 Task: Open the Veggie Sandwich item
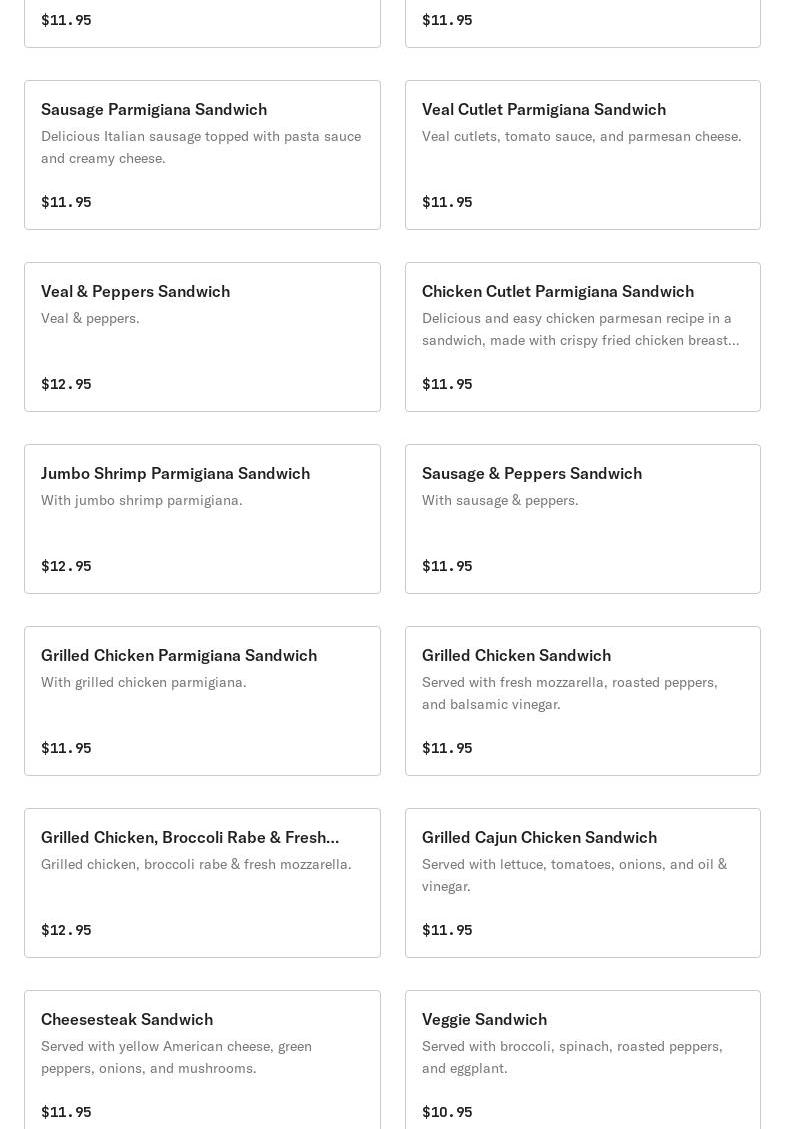583,1060
